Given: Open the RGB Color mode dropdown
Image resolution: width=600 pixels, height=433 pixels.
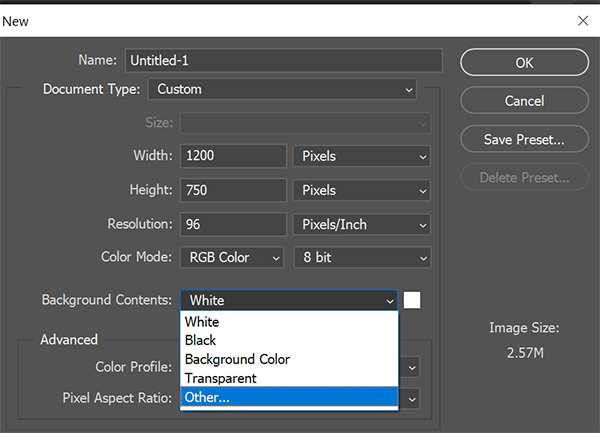Looking at the screenshot, I should (x=233, y=257).
